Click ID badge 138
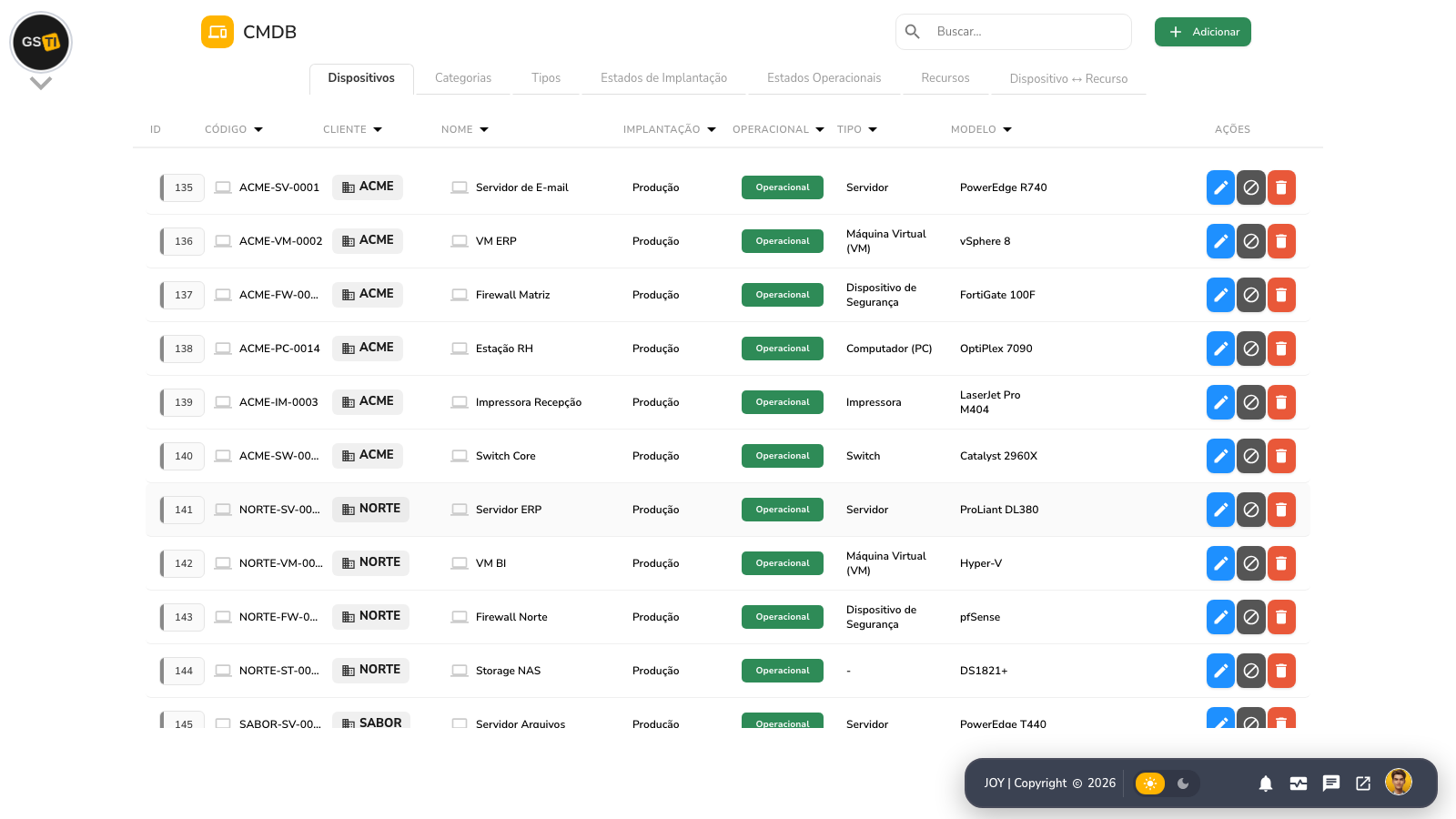The height and width of the screenshot is (819, 1456). [183, 349]
